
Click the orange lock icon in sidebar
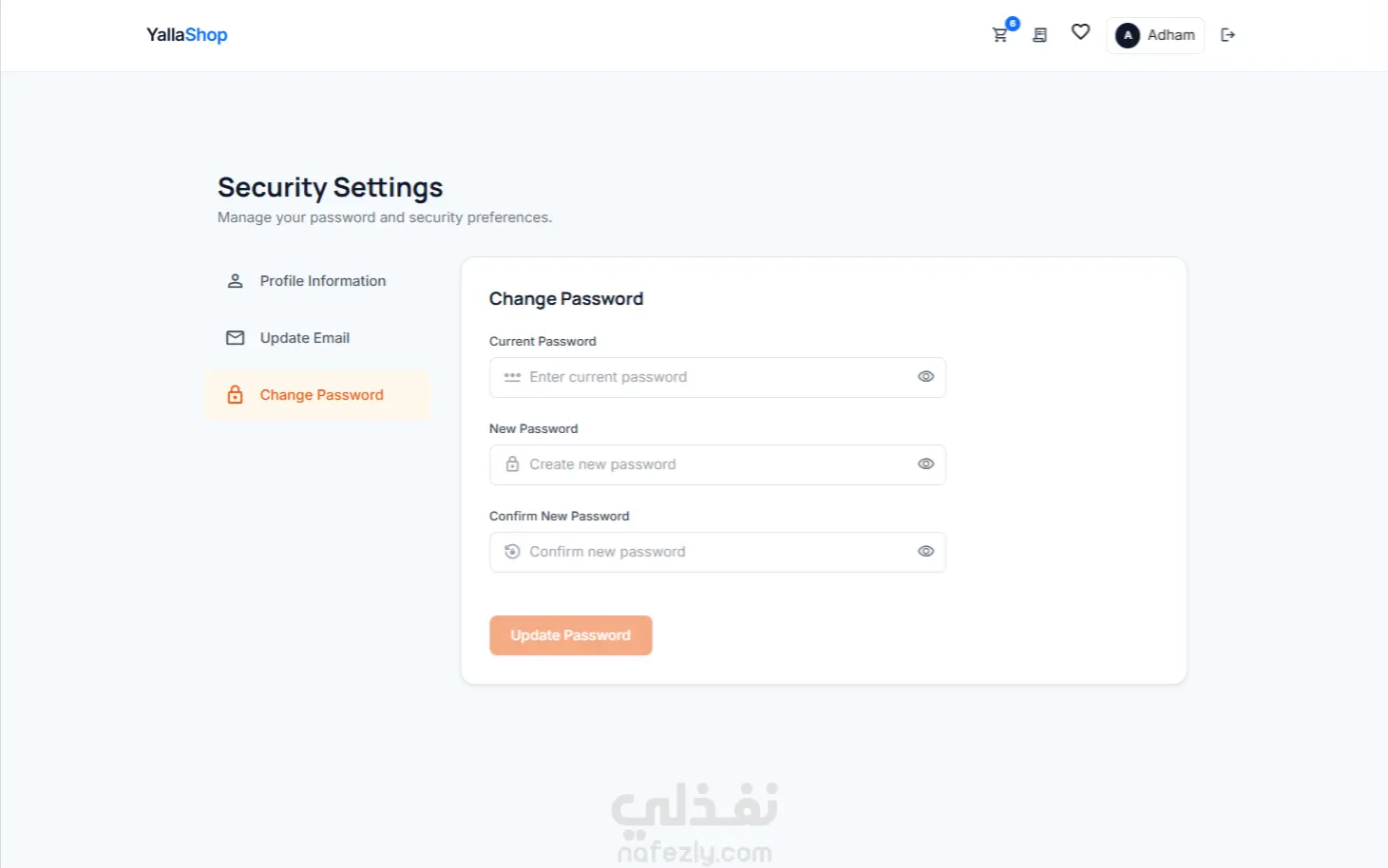(x=235, y=395)
